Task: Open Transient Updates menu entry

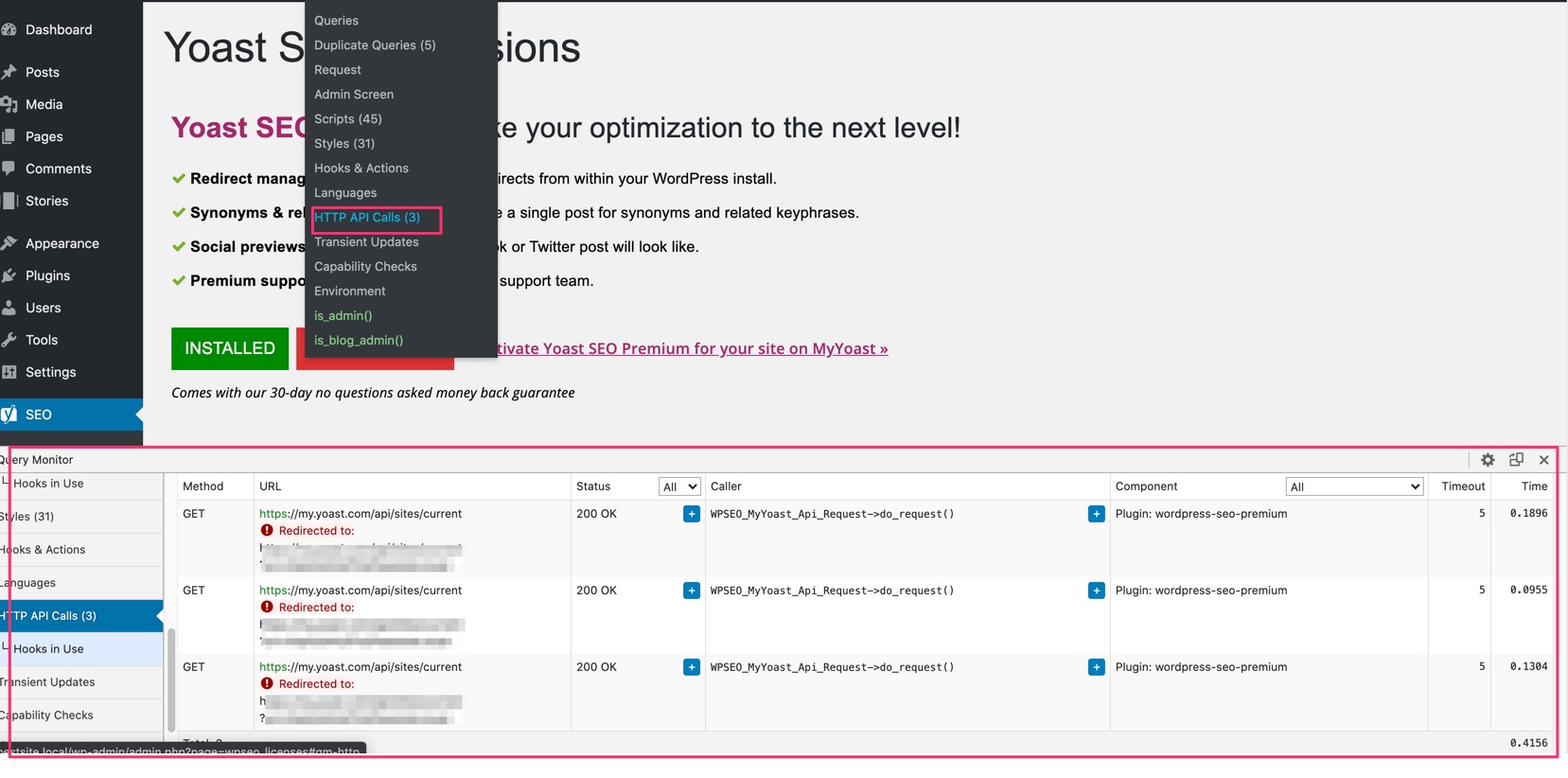Action: [366, 242]
